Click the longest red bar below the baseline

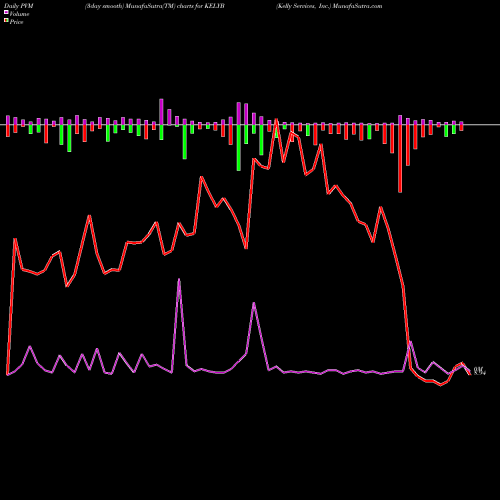[x=400, y=159]
